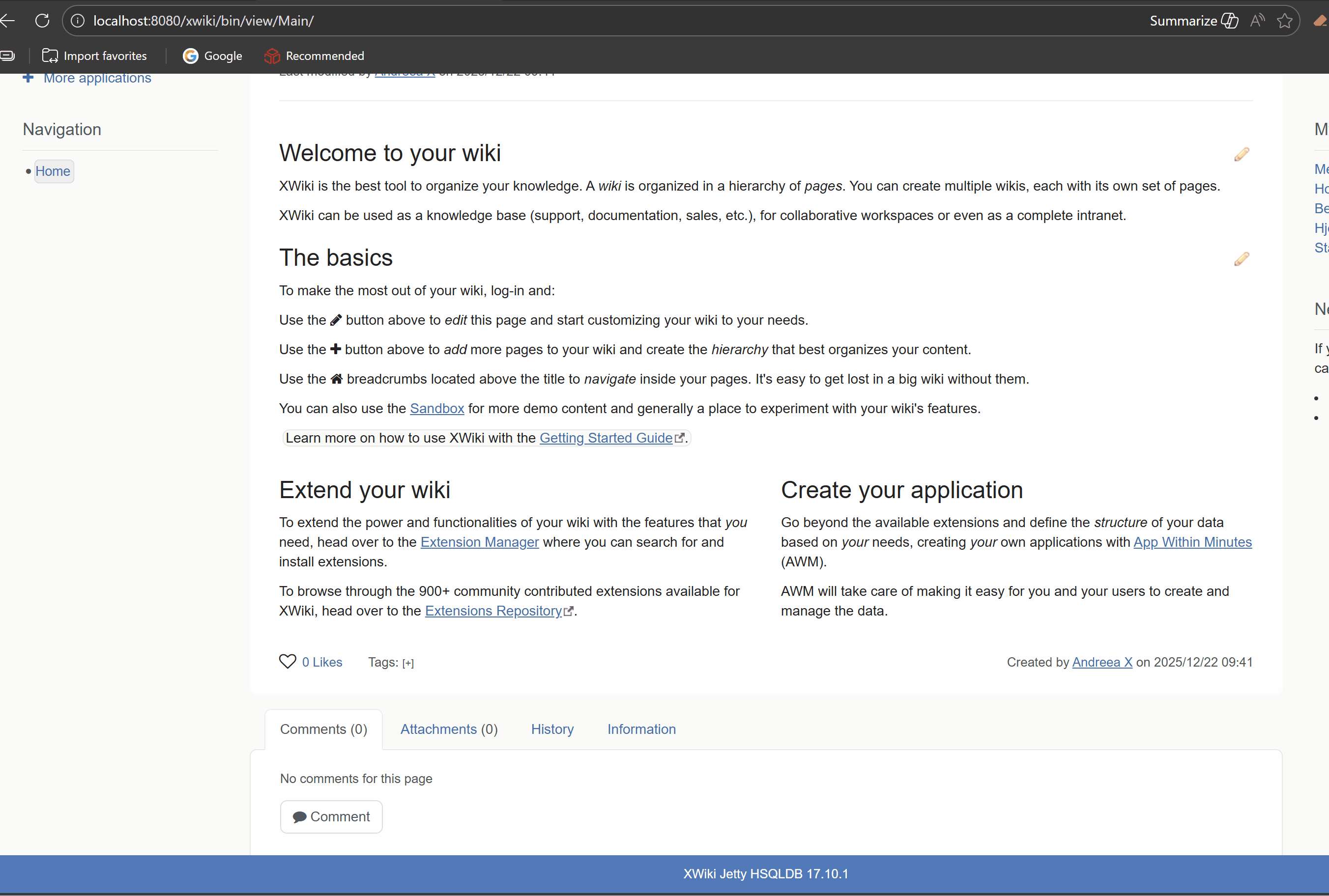Click the favorites star in address bar

(x=1284, y=21)
